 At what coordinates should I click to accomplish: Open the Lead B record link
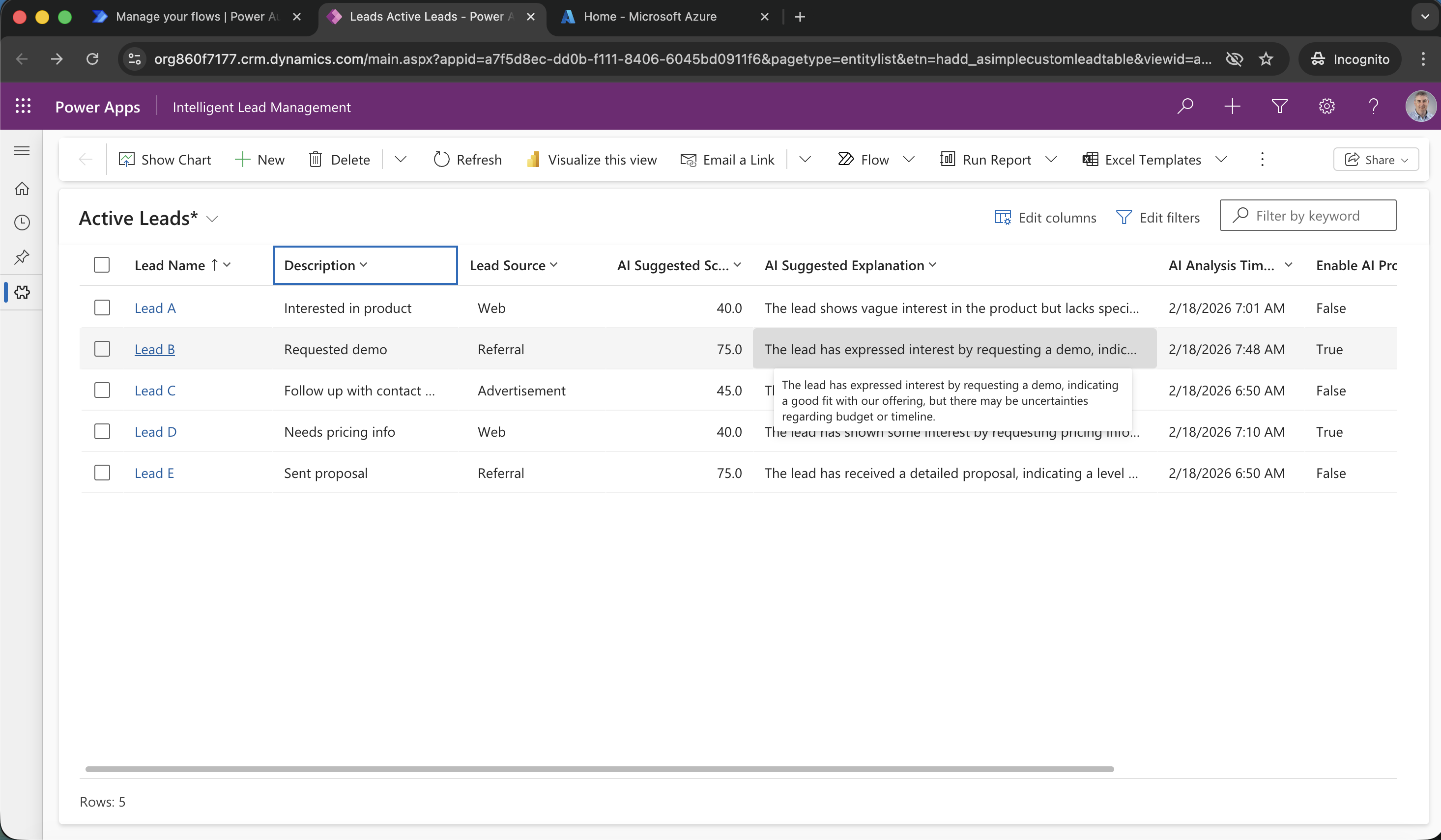(154, 349)
